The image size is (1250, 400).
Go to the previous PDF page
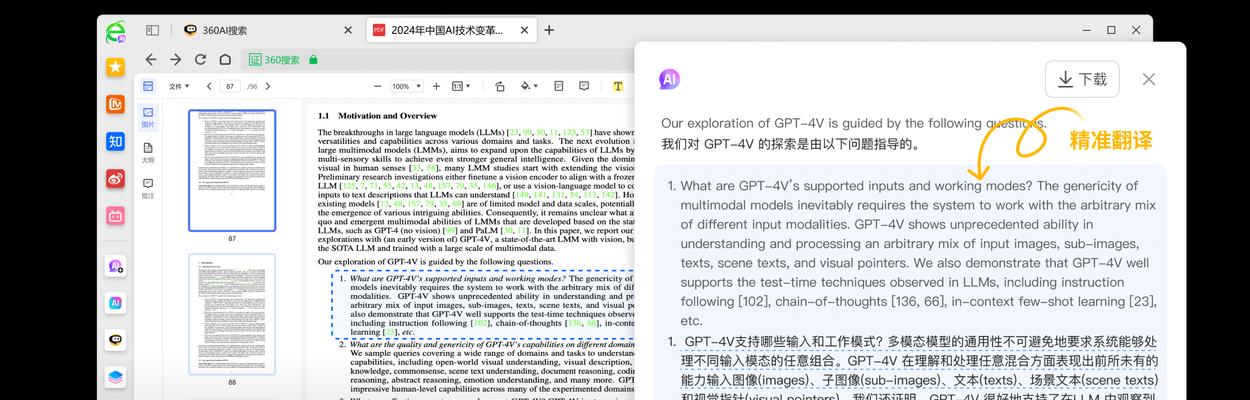tap(210, 86)
